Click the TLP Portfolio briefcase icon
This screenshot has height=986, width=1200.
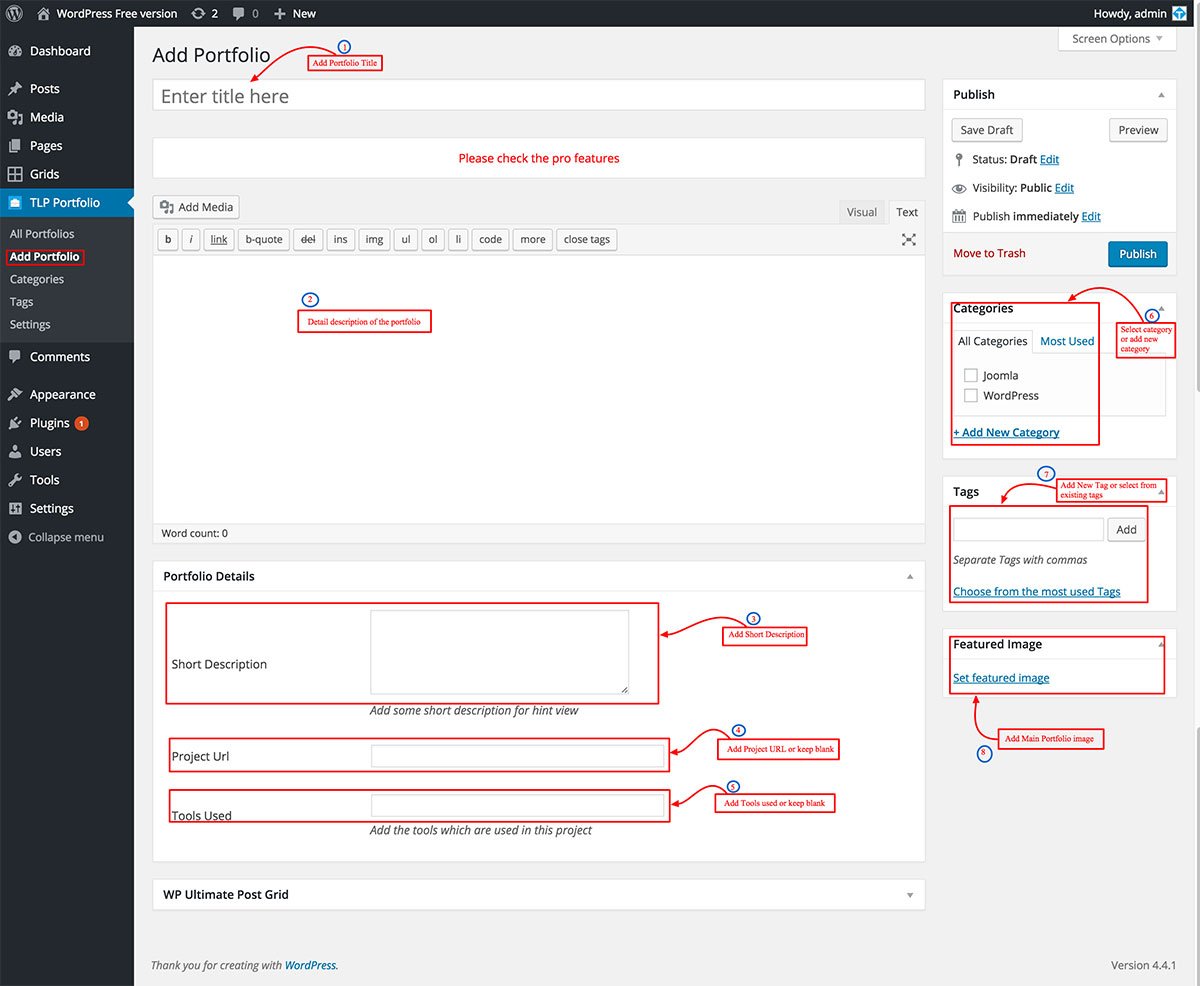point(15,202)
